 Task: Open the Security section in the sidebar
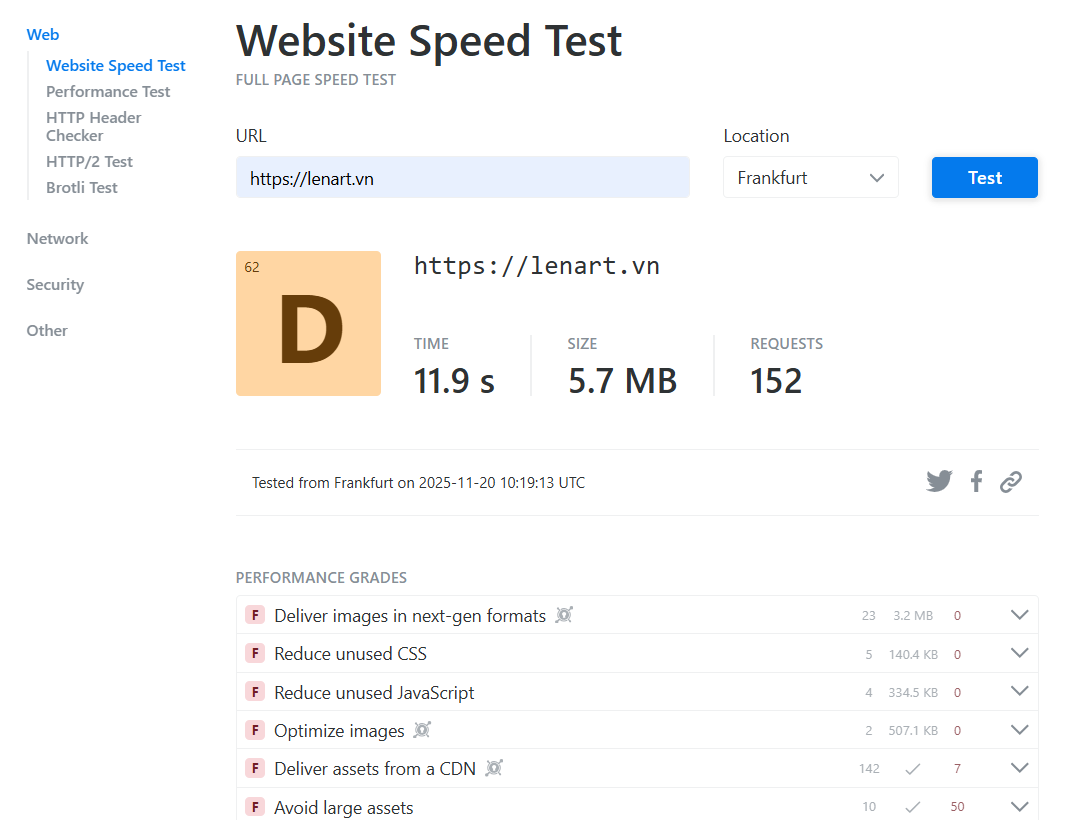[55, 284]
